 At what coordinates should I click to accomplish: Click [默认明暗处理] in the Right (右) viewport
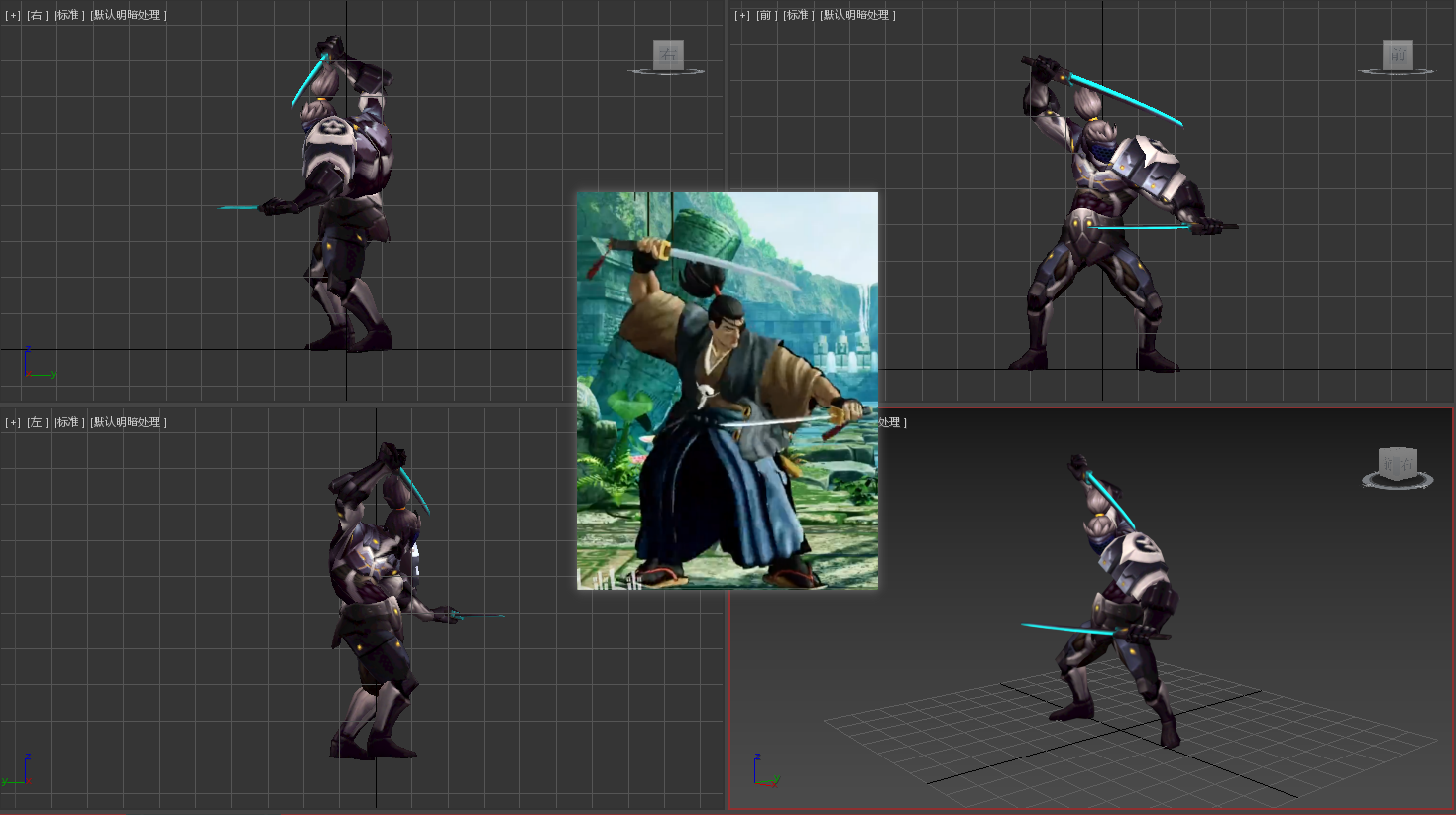pyautogui.click(x=128, y=15)
